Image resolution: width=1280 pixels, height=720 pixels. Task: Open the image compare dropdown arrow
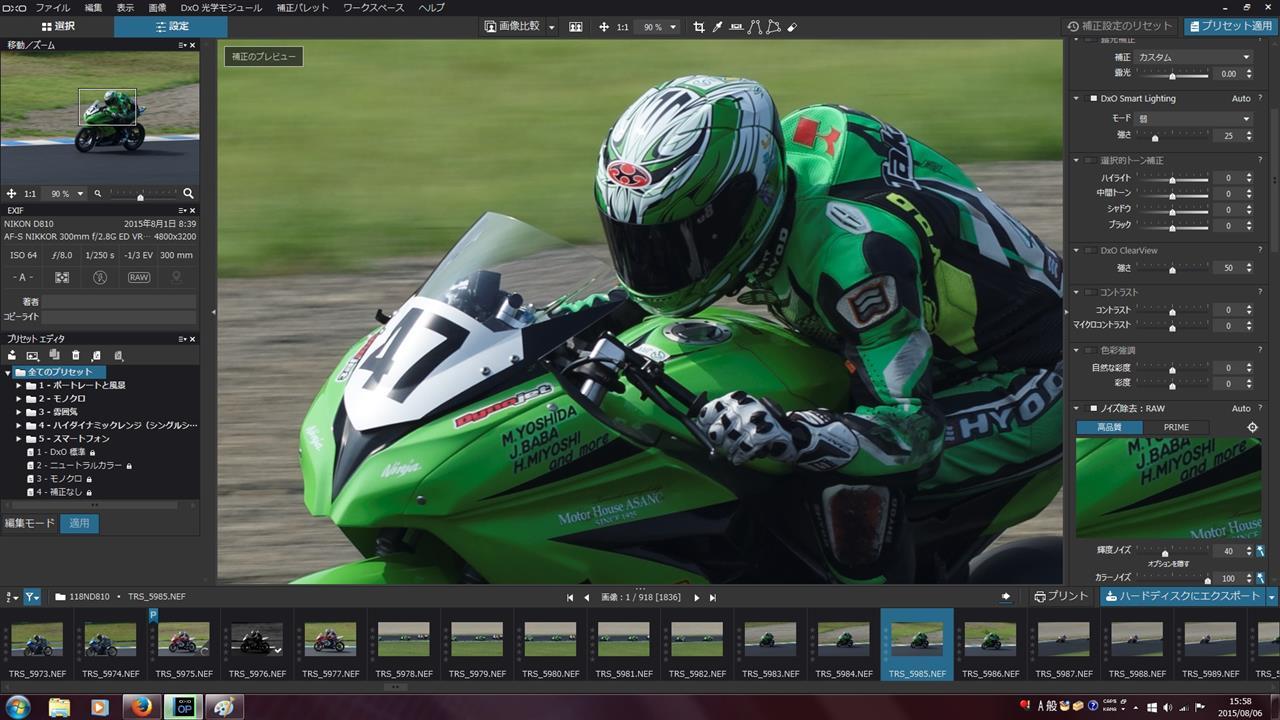coord(552,27)
